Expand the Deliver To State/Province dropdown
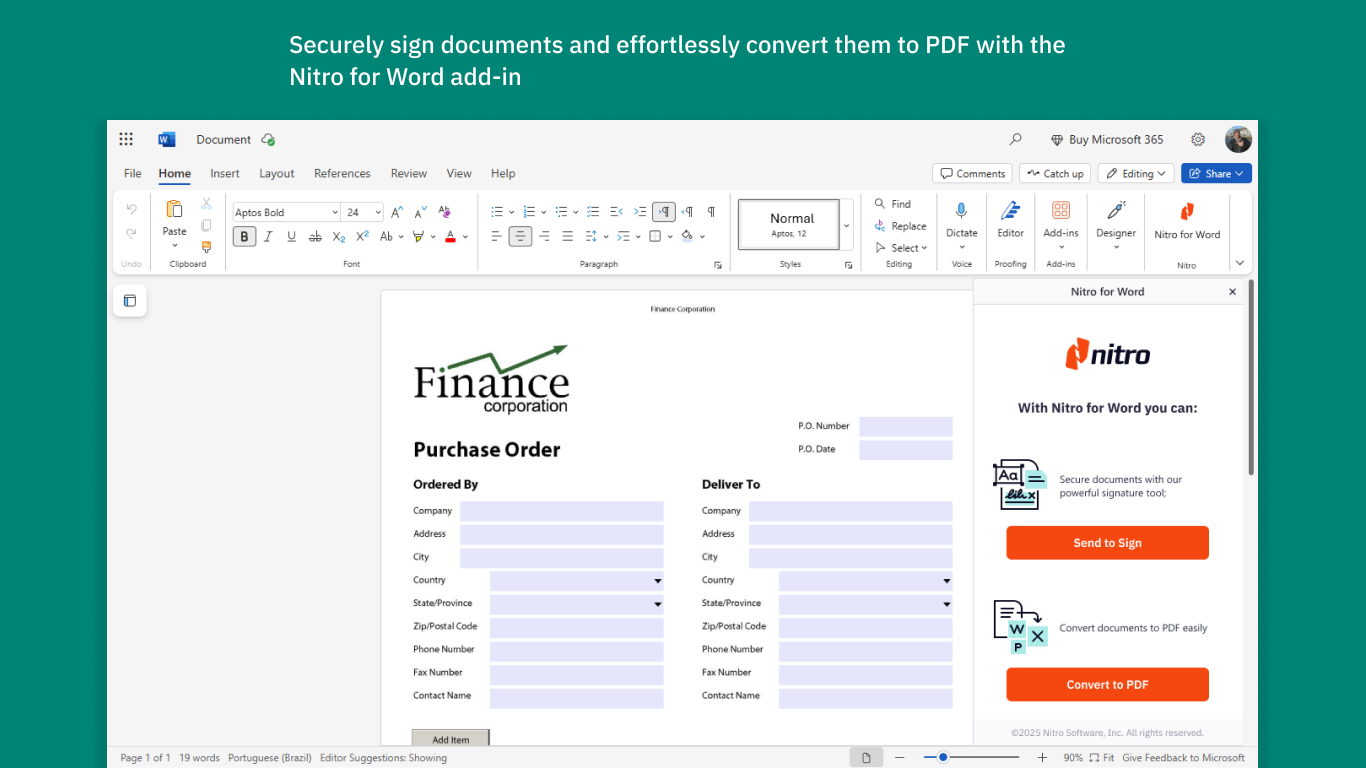Image resolution: width=1366 pixels, height=768 pixels. point(946,604)
